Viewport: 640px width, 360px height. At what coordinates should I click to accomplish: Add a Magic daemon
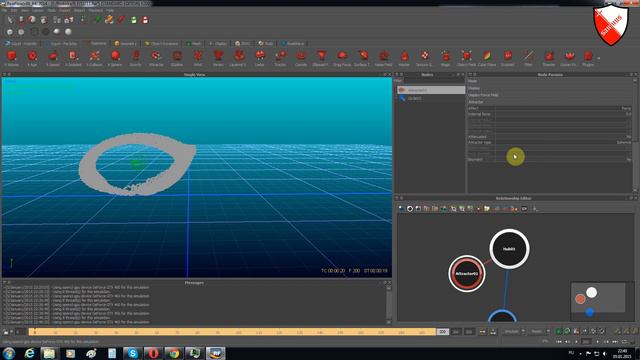[445, 58]
